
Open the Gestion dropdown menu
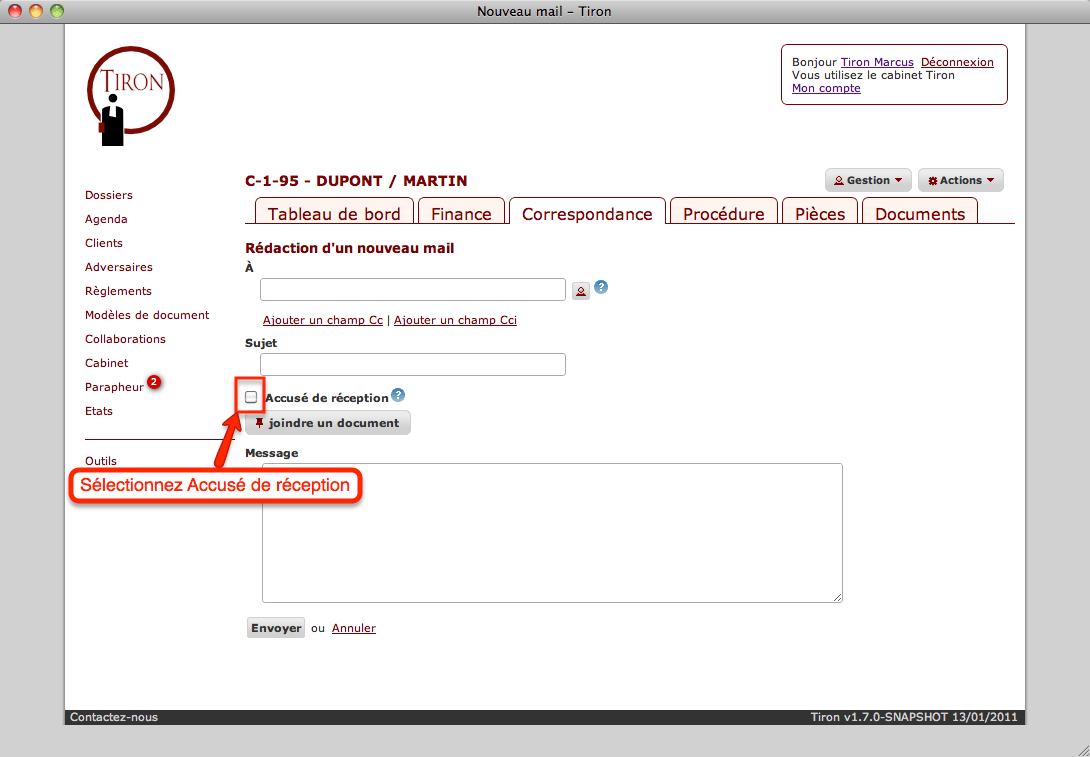868,180
